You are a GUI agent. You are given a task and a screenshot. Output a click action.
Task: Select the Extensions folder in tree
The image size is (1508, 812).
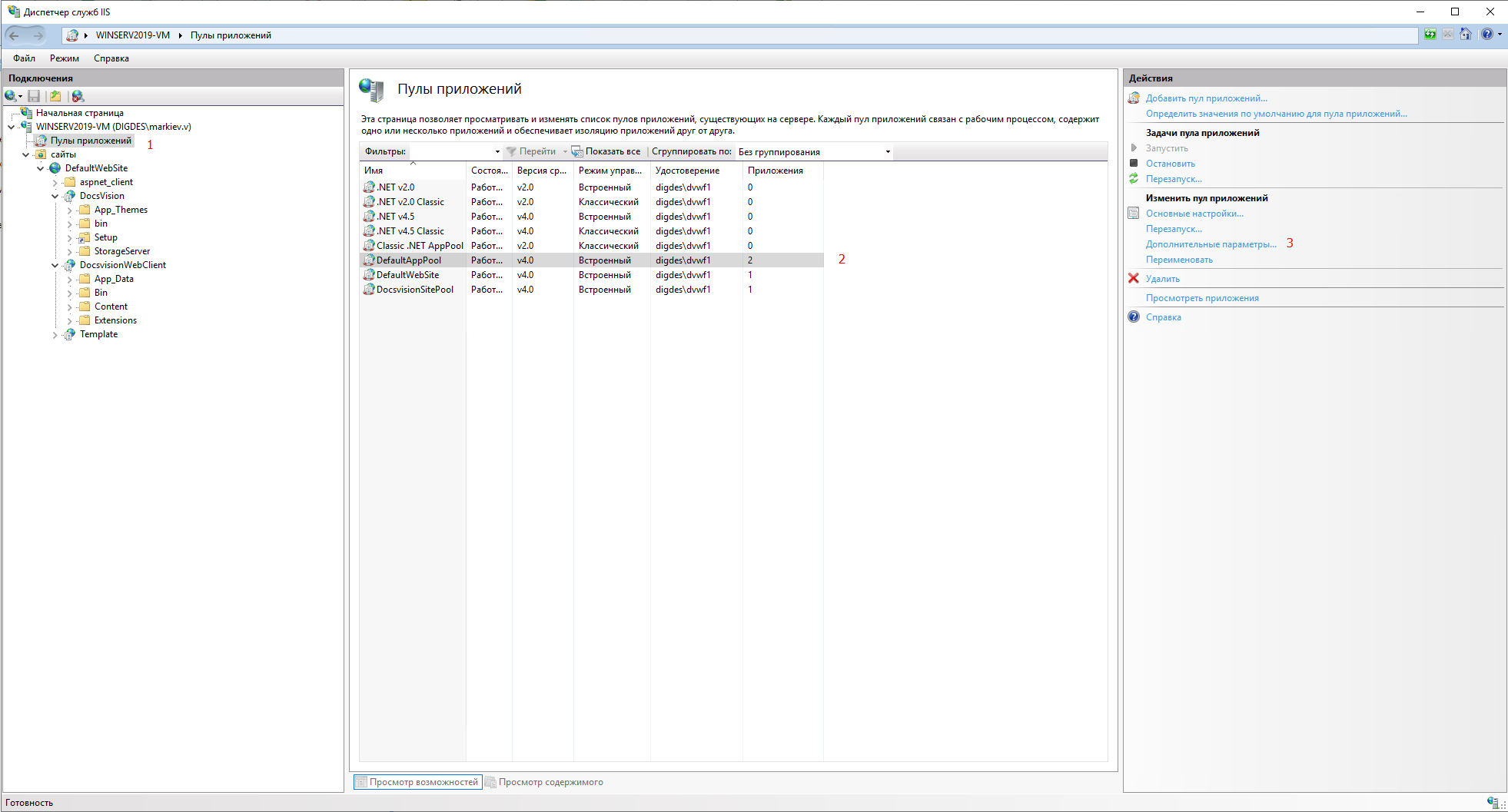tap(115, 320)
